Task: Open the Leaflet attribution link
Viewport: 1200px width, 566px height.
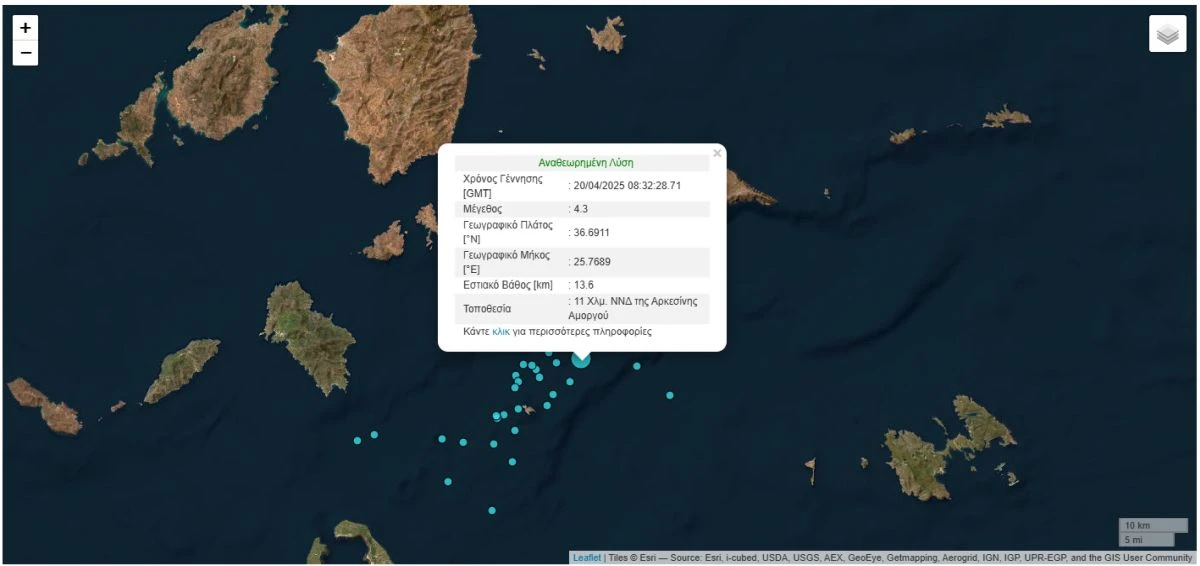Action: pyautogui.click(x=586, y=558)
